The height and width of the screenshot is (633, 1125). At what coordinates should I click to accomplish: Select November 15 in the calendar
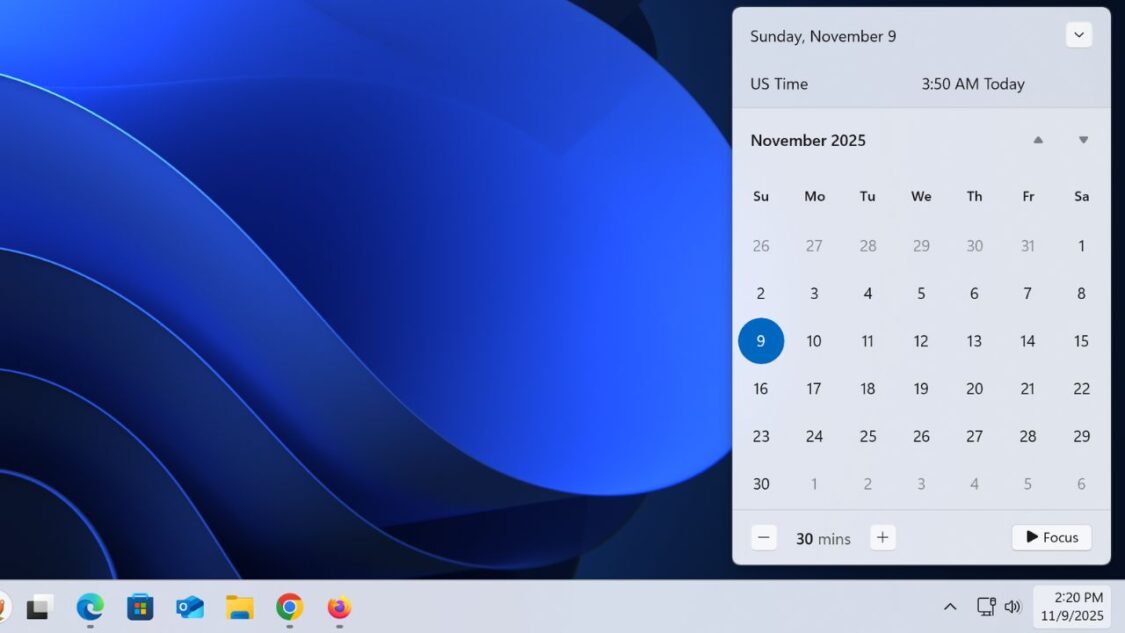[x=1081, y=341]
